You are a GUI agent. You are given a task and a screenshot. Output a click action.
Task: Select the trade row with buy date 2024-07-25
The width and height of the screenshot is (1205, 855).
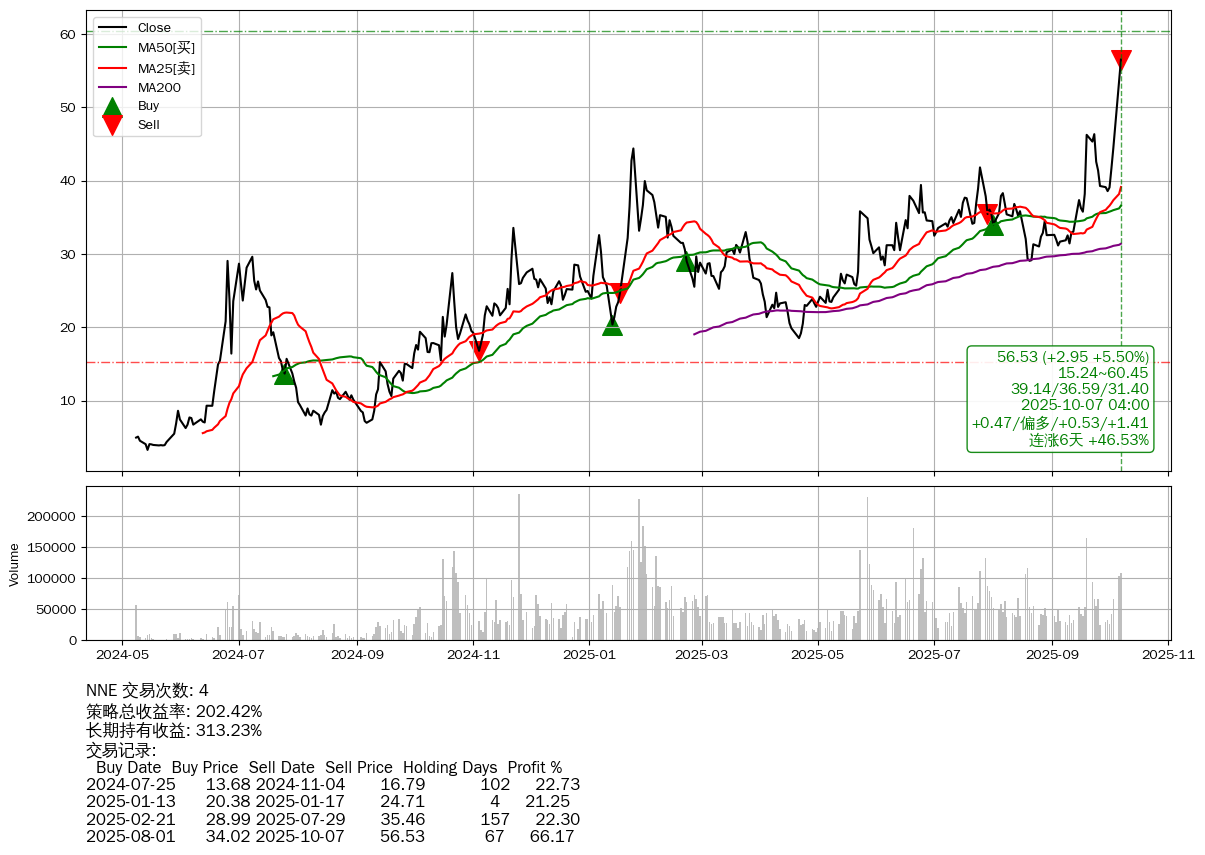pyautogui.click(x=332, y=785)
